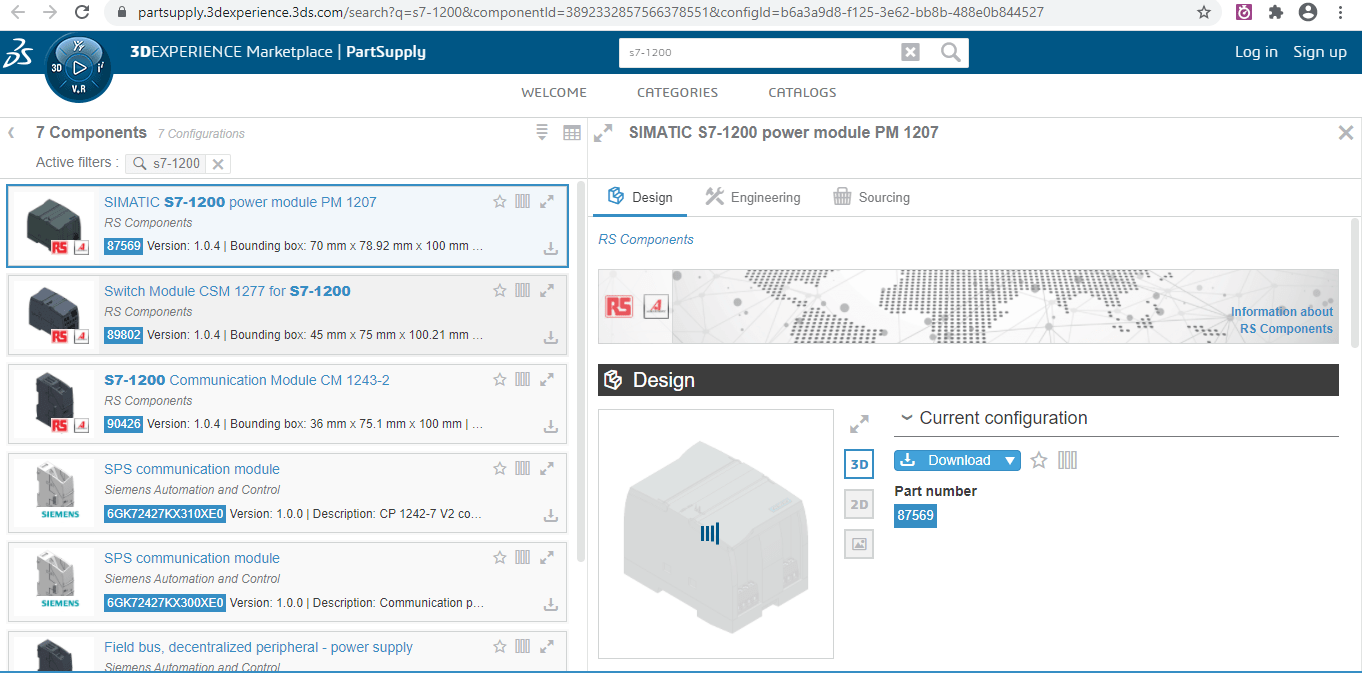Image resolution: width=1362 pixels, height=673 pixels.
Task: Open RS Components supplier link in detail panel
Action: [x=646, y=239]
